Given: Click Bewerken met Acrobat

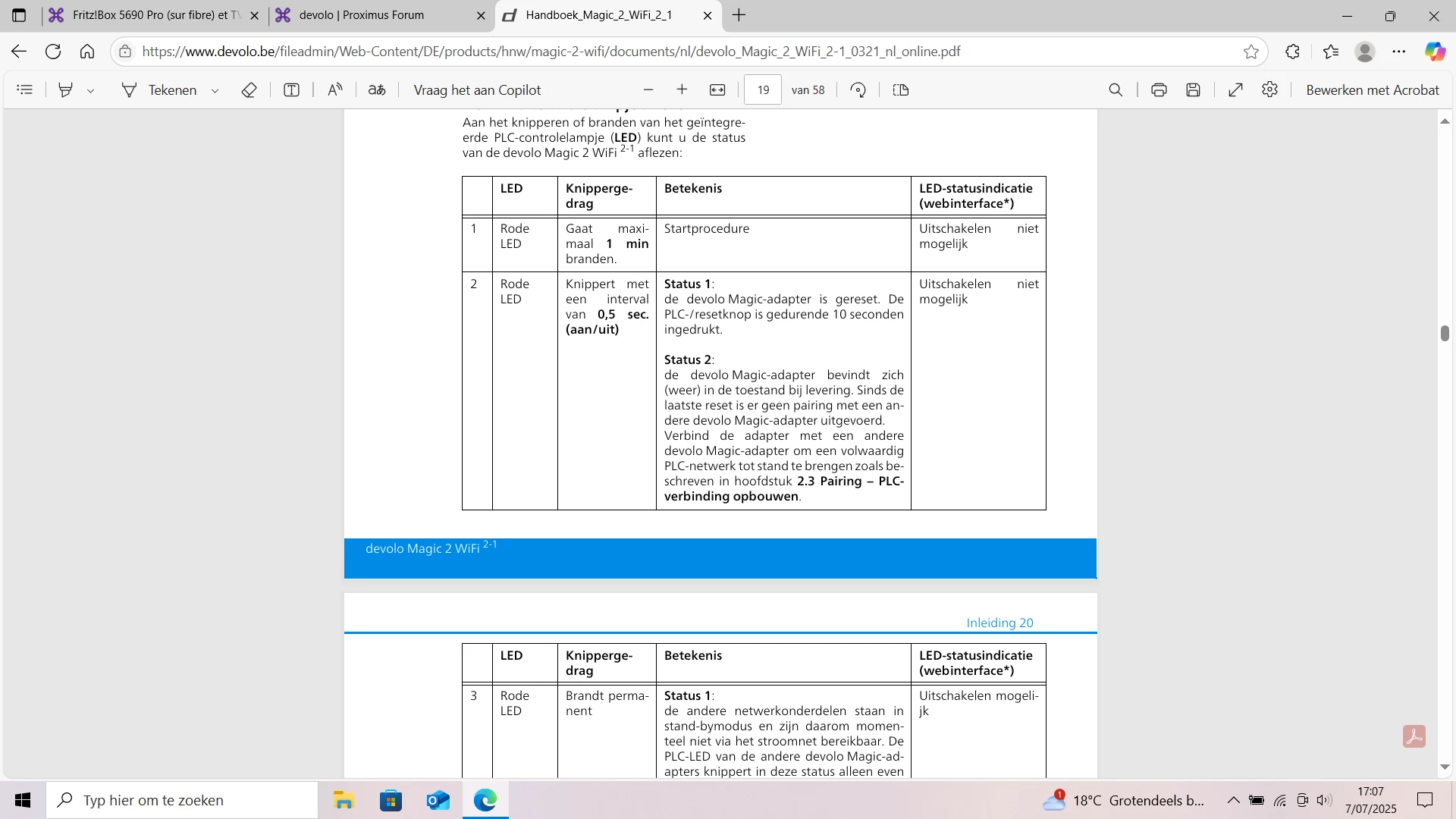Looking at the screenshot, I should pos(1373,89).
